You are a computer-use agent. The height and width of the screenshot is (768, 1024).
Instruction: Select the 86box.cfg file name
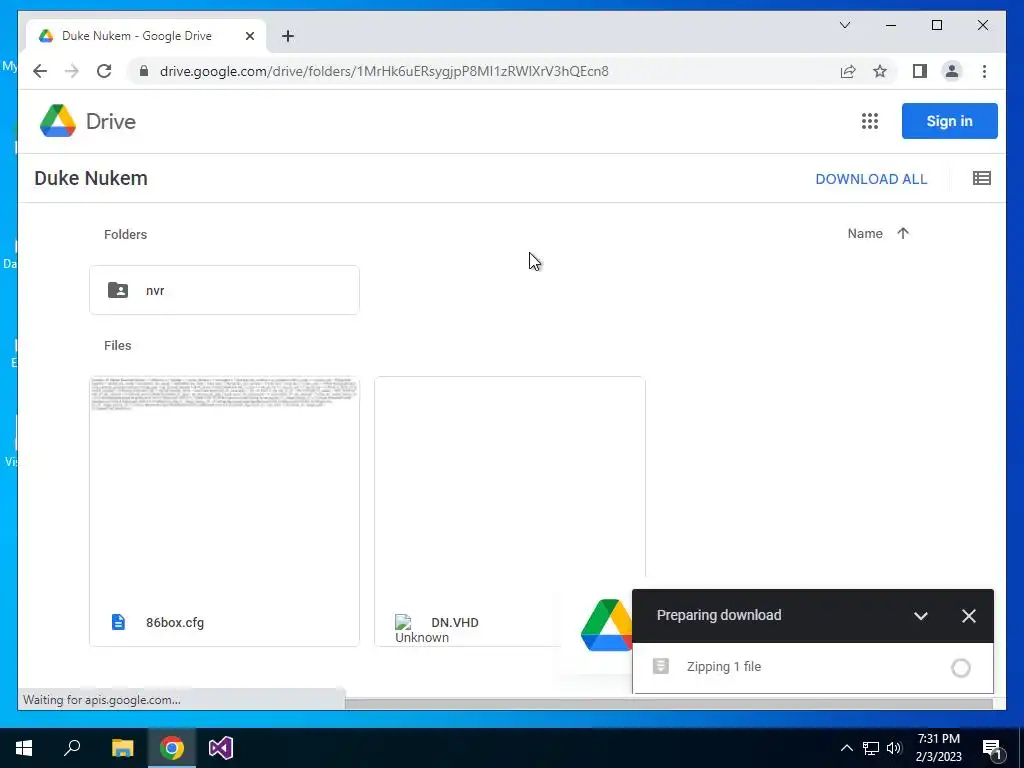click(x=175, y=622)
